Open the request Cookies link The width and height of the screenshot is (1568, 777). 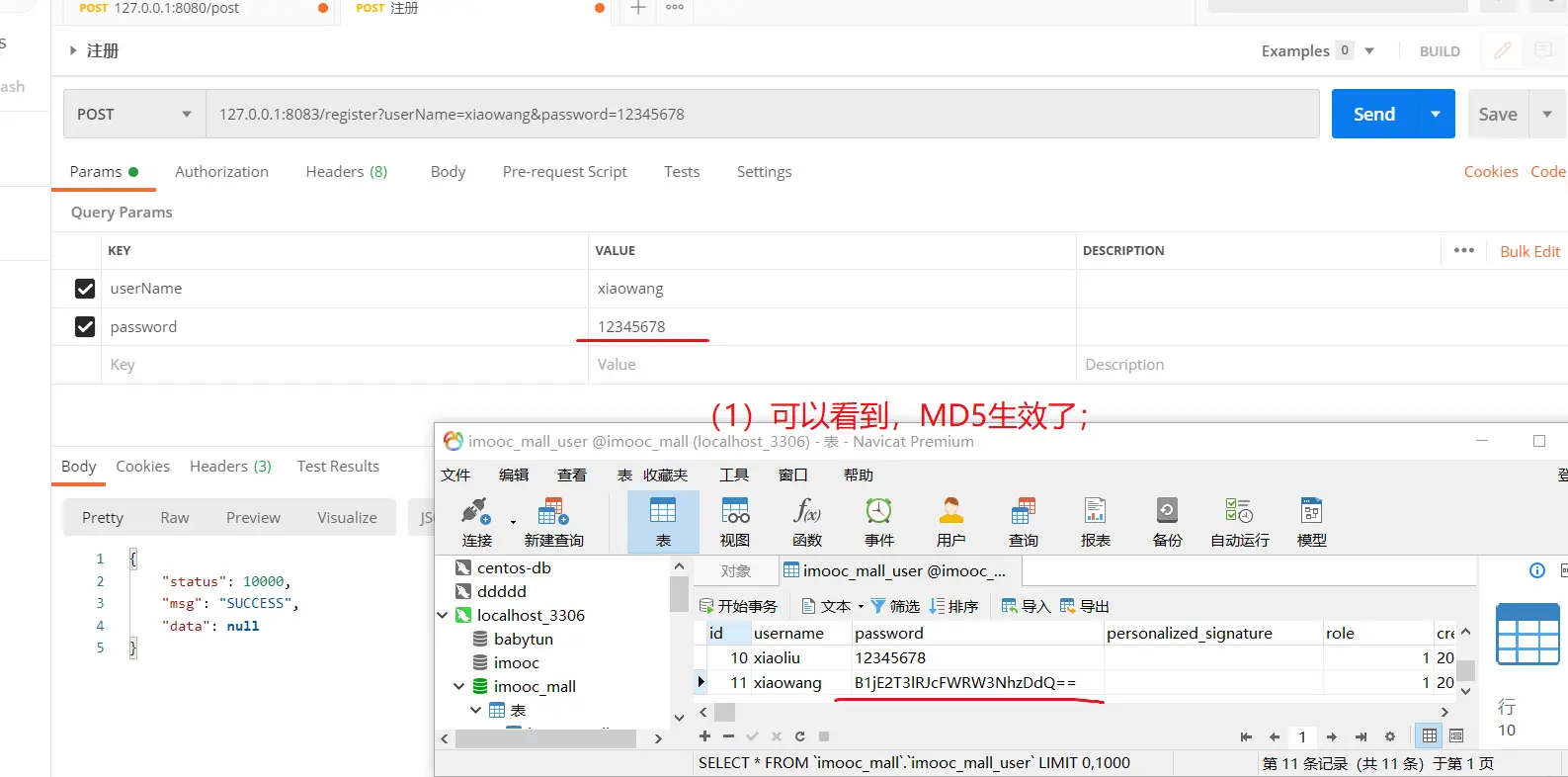[1491, 171]
